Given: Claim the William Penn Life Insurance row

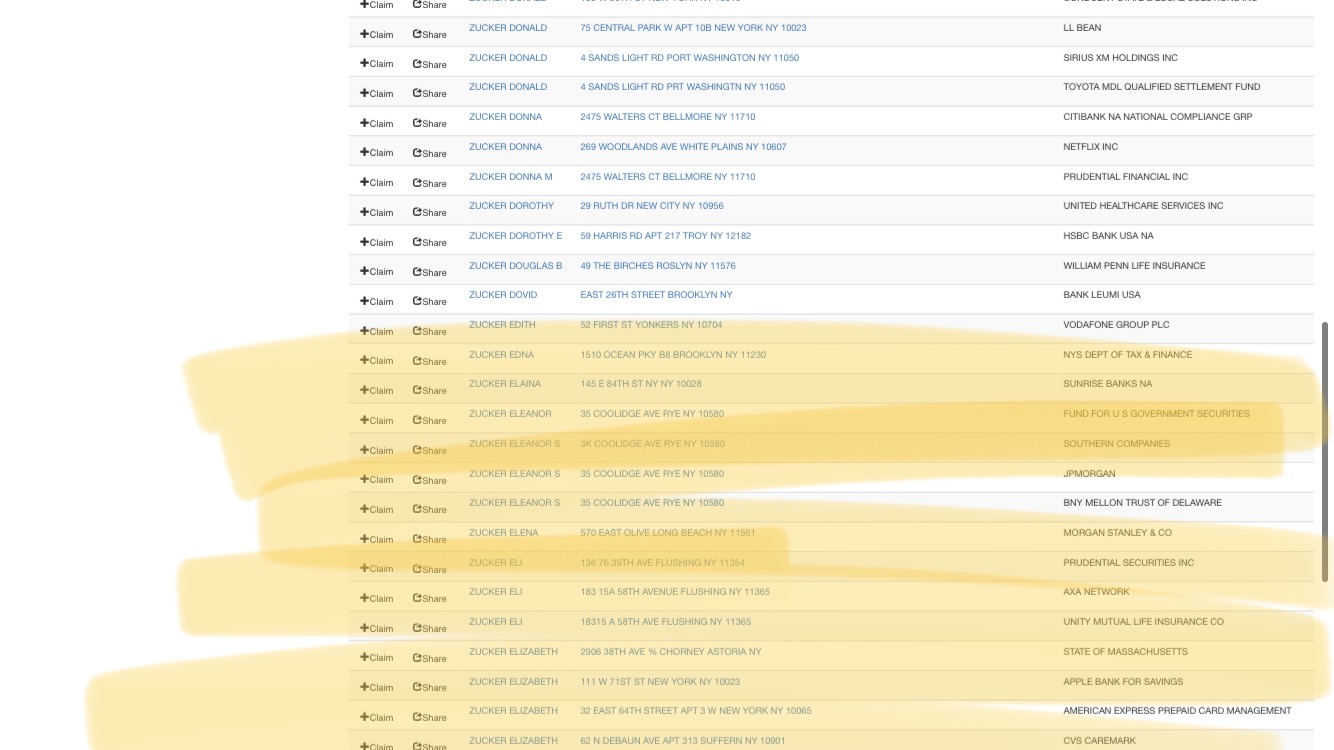Looking at the screenshot, I should (x=377, y=272).
